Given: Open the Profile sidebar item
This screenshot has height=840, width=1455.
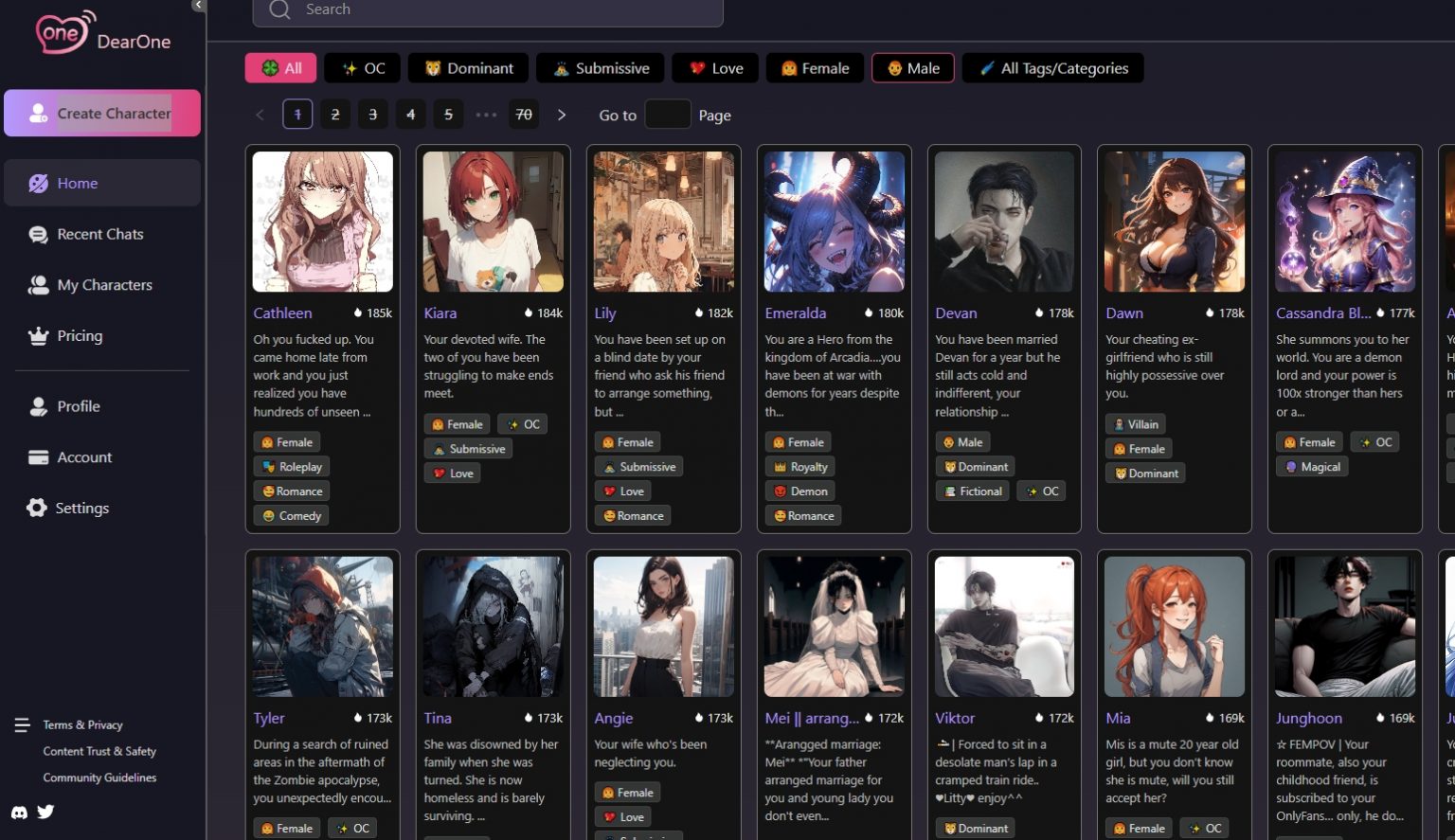Looking at the screenshot, I should [x=78, y=406].
